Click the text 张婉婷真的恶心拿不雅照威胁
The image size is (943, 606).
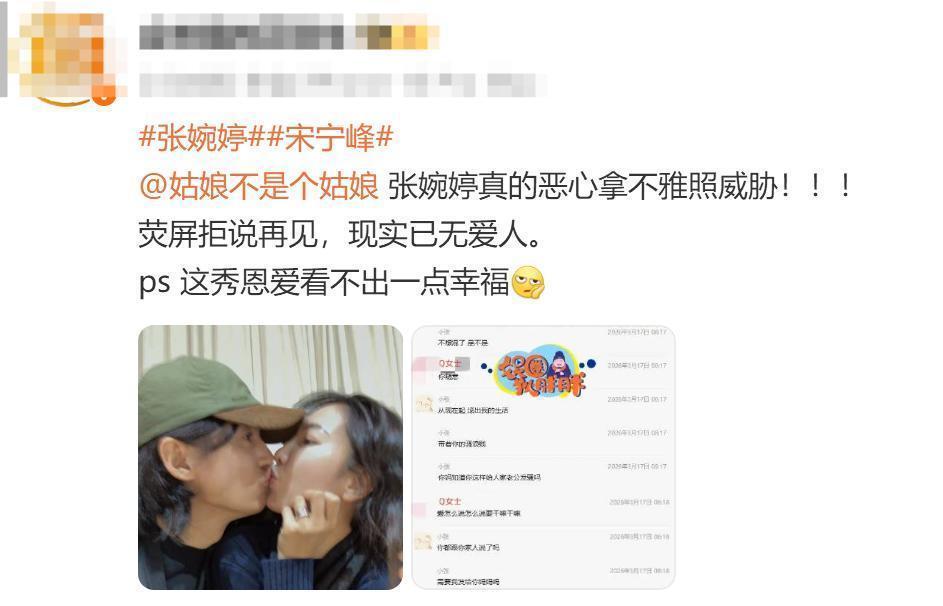[x=583, y=186]
